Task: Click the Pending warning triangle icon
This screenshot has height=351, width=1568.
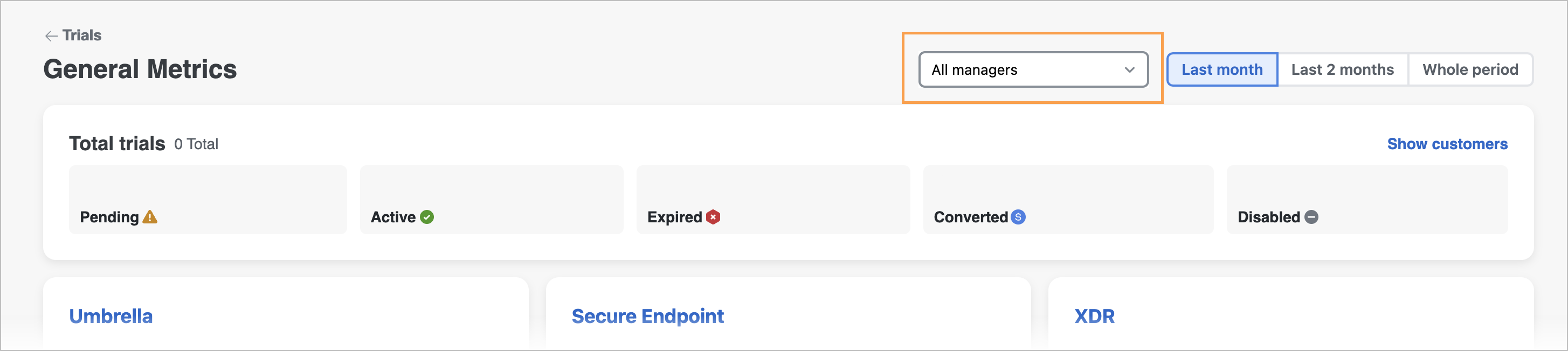Action: click(x=150, y=217)
